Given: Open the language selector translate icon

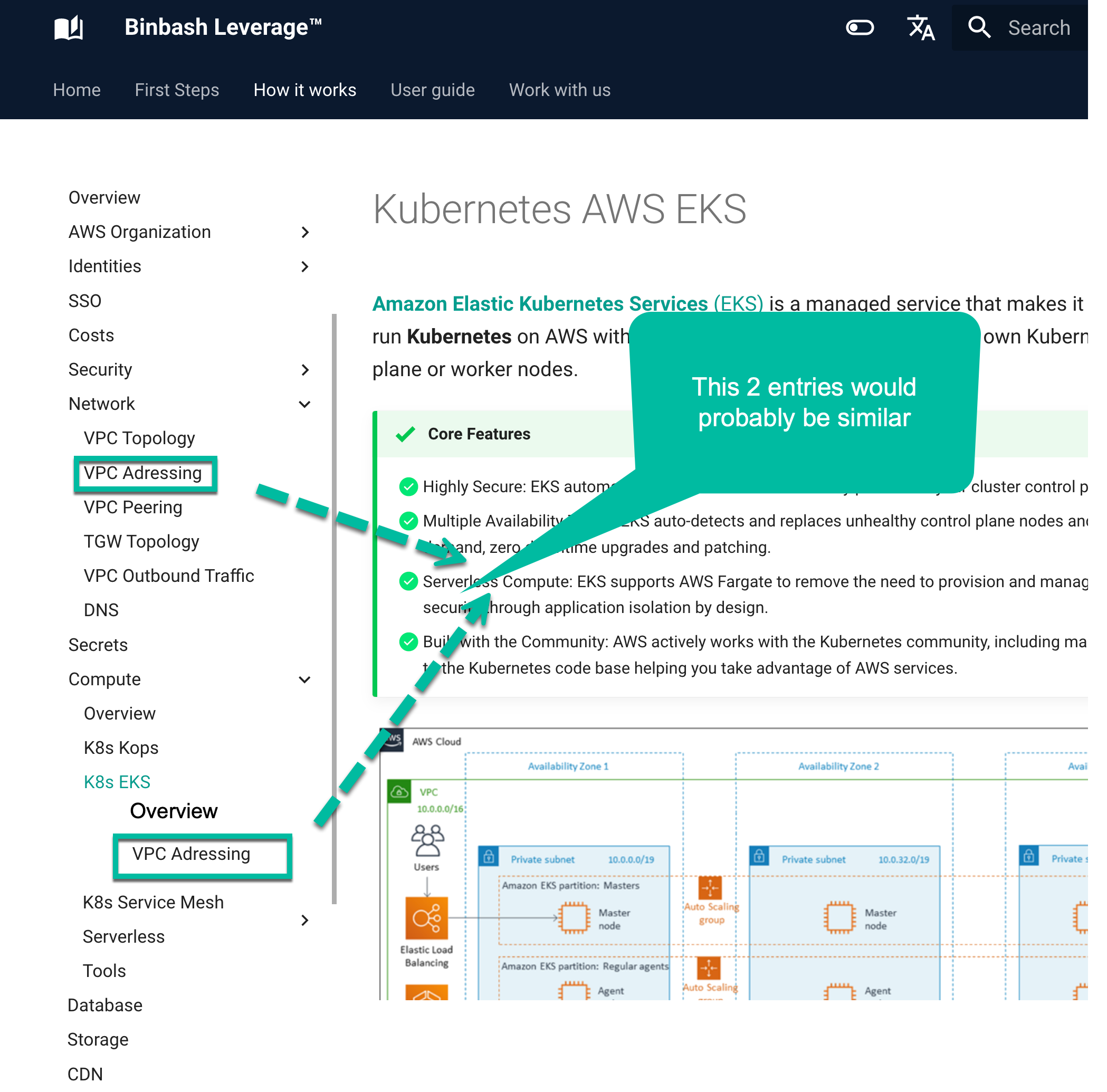Looking at the screenshot, I should pos(921,26).
